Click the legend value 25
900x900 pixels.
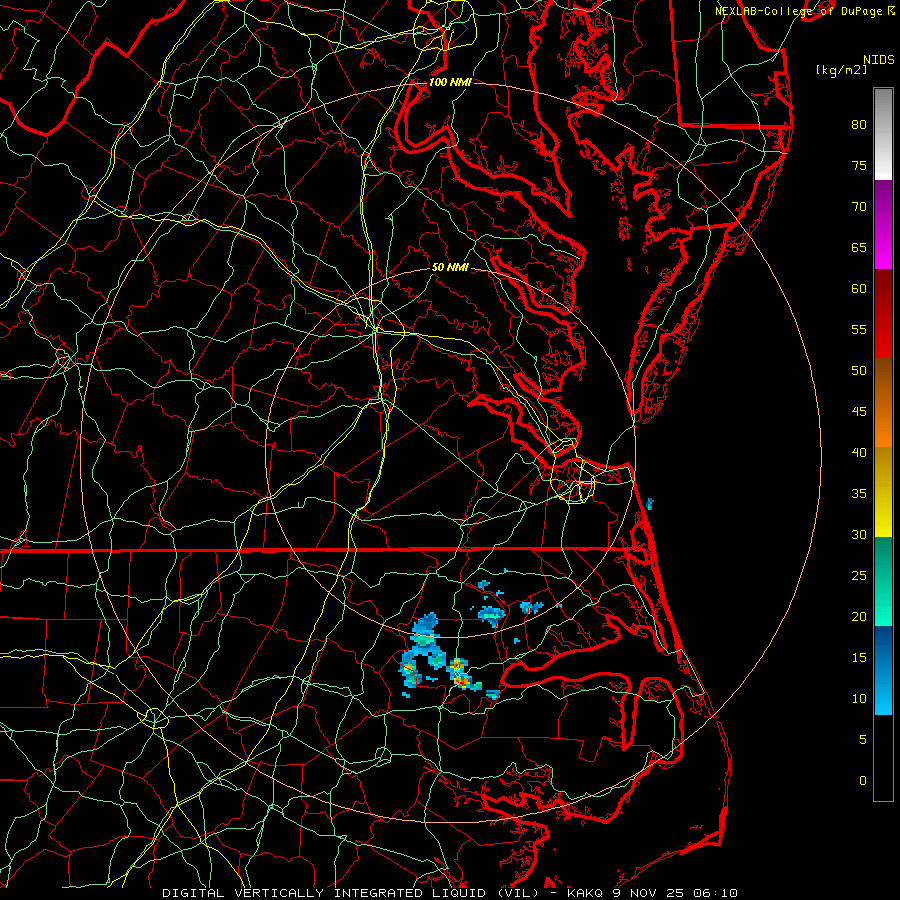(x=859, y=576)
